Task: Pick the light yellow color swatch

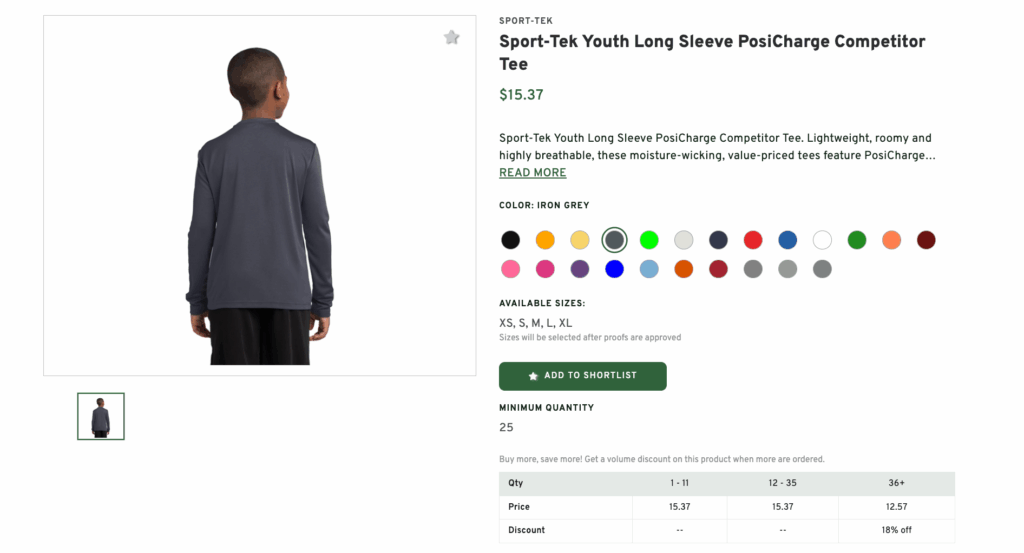Action: point(580,240)
